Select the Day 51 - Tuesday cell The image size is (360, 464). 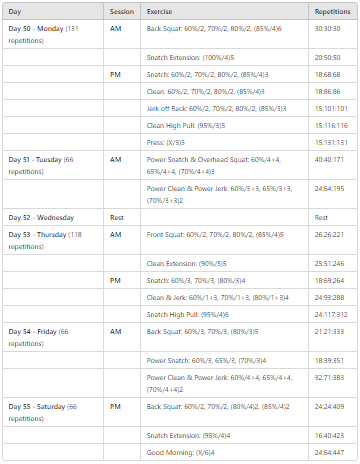pos(53,165)
